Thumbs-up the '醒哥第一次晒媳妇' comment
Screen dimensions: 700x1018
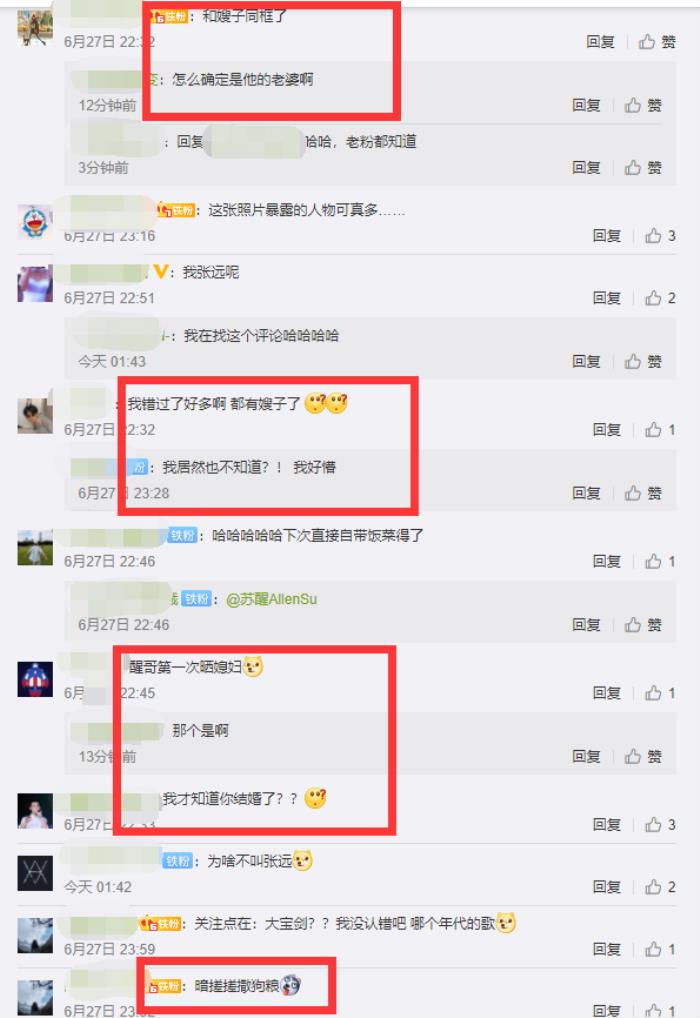(660, 693)
